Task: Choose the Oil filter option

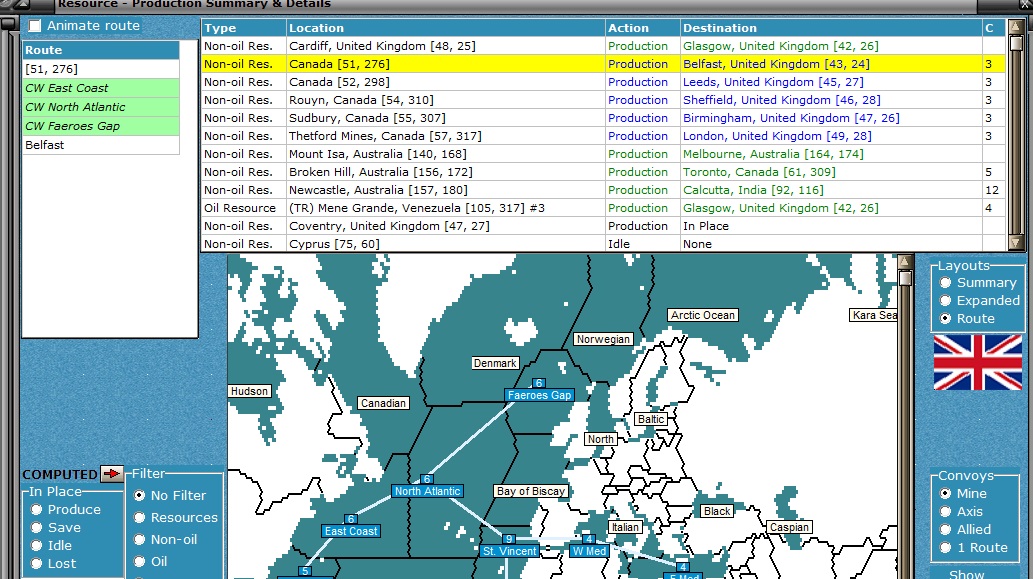Action: (140, 561)
